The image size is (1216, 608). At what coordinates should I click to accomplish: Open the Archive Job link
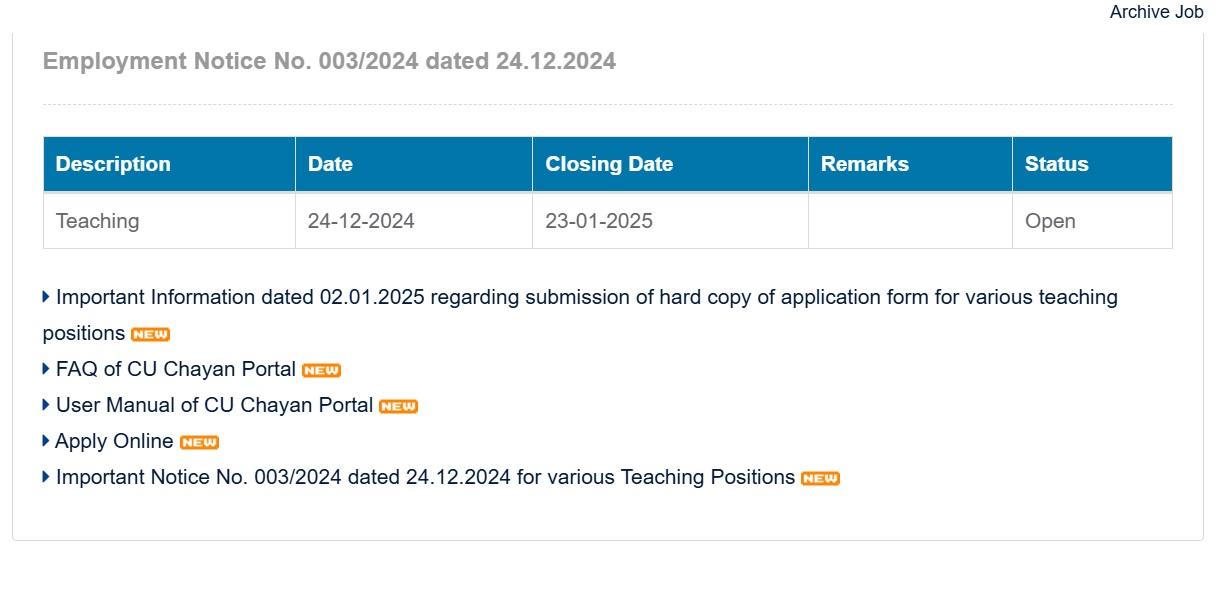click(1156, 13)
